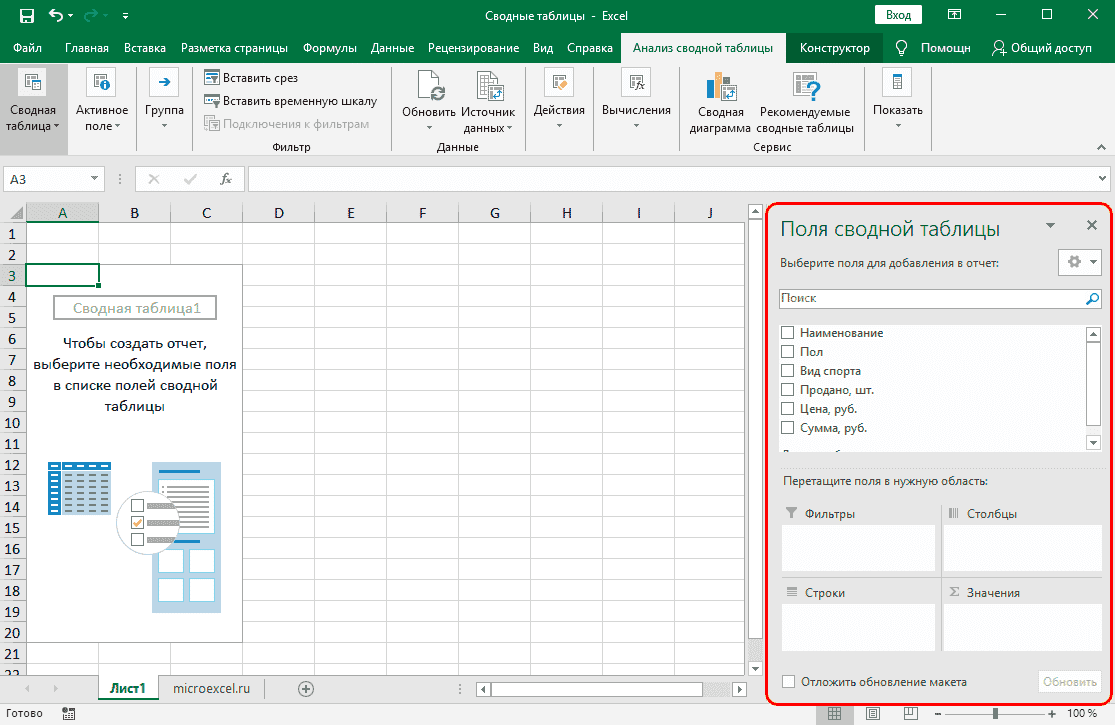Check the Вид спорта field checkbox
Screen dimensions: 1115x725
[788, 371]
